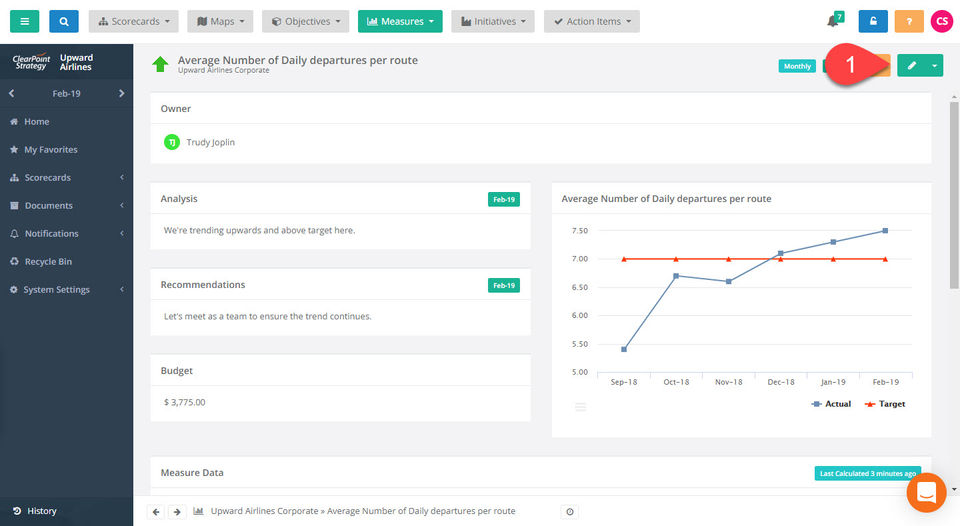Click the budget value $ 3,775.00
The height and width of the screenshot is (526, 960).
pos(184,402)
